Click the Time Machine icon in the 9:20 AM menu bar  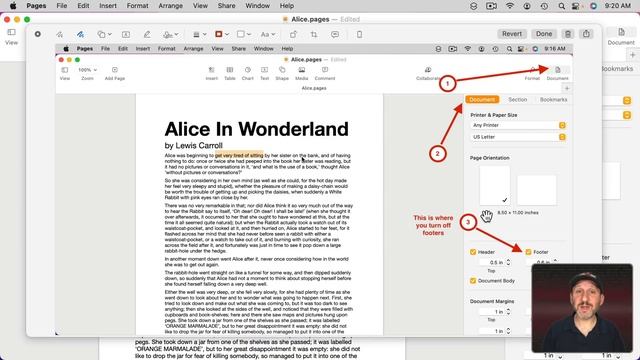544,6
